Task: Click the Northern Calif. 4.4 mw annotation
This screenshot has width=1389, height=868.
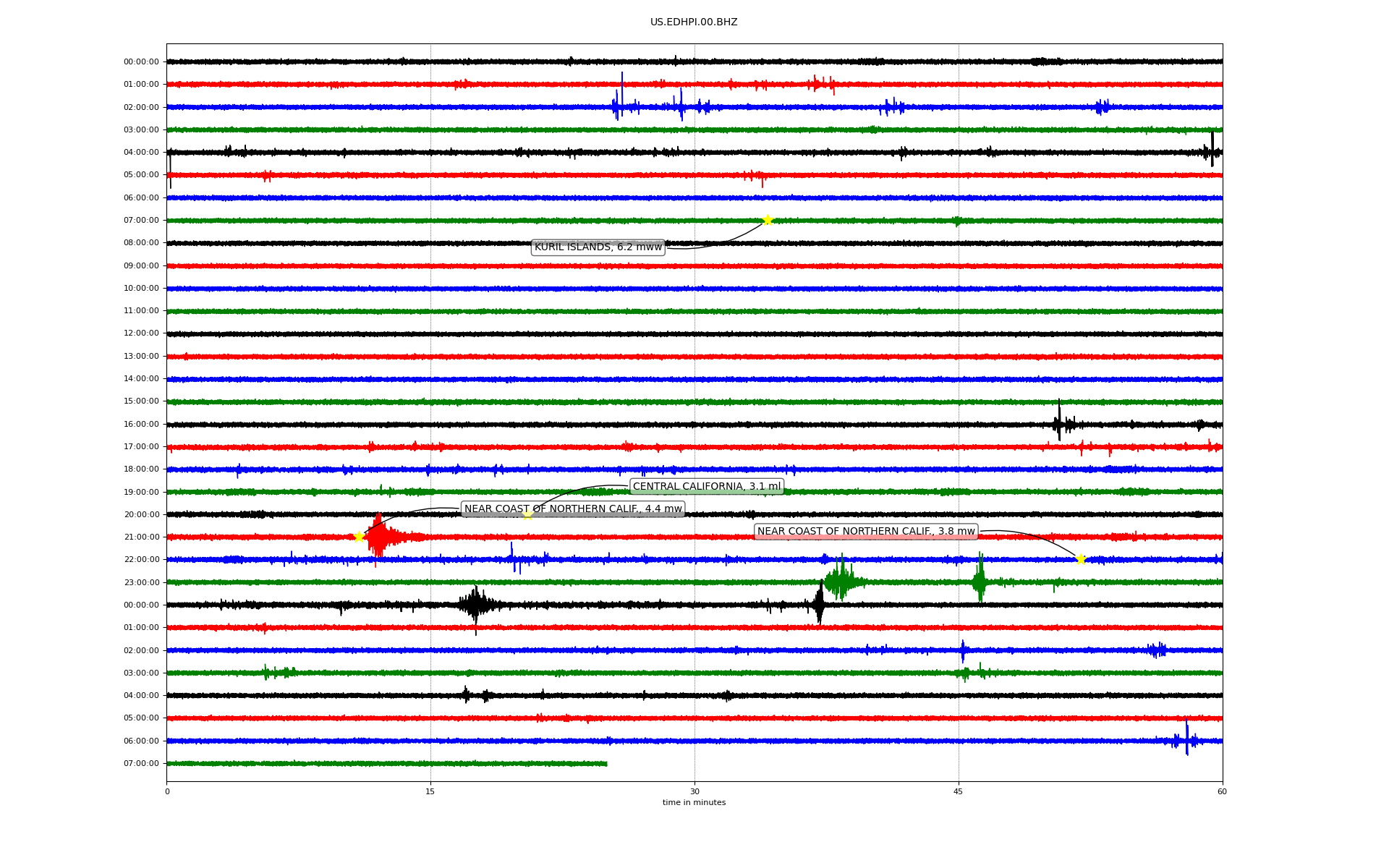Action: pyautogui.click(x=572, y=509)
